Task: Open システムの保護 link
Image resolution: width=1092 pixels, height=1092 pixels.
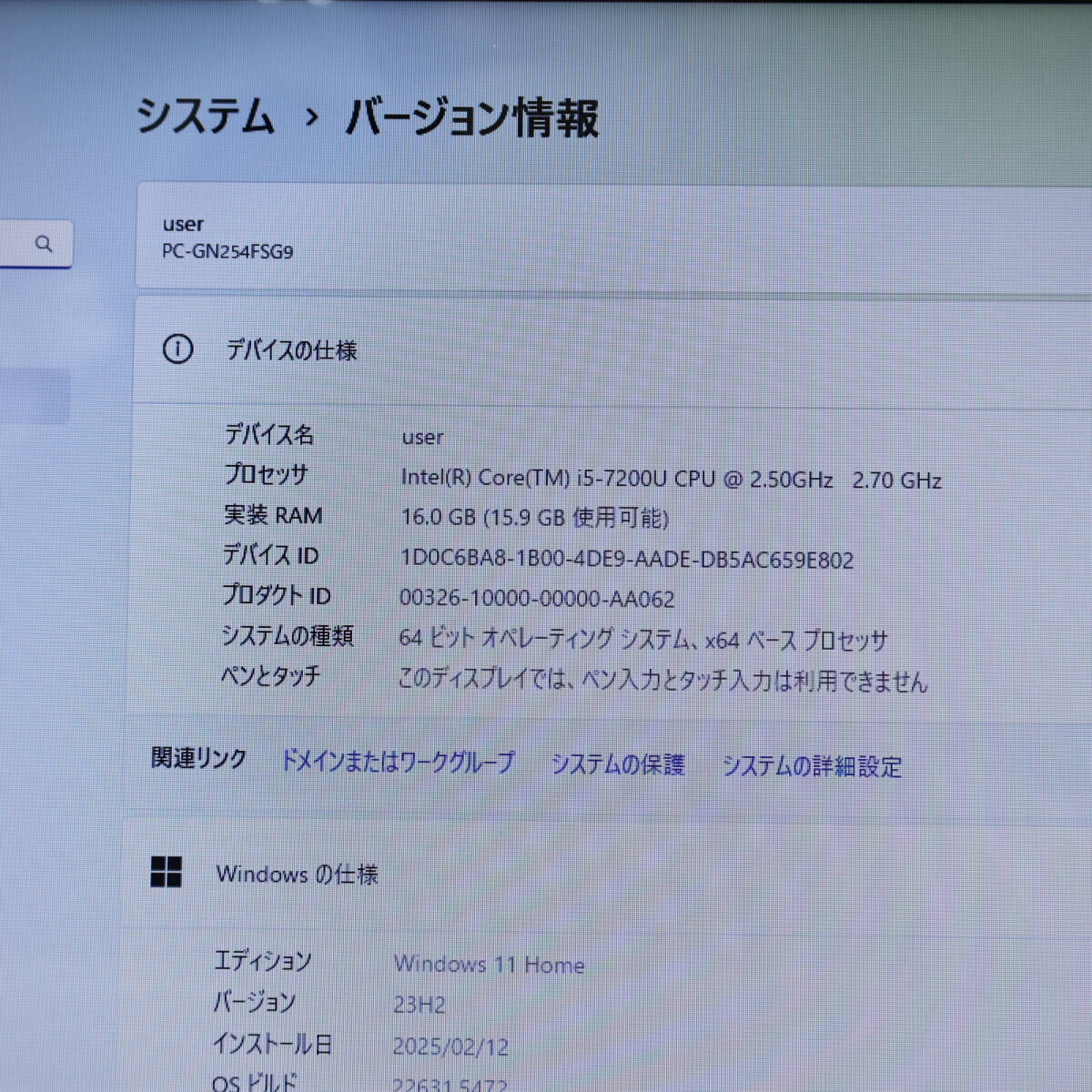Action: click(618, 764)
